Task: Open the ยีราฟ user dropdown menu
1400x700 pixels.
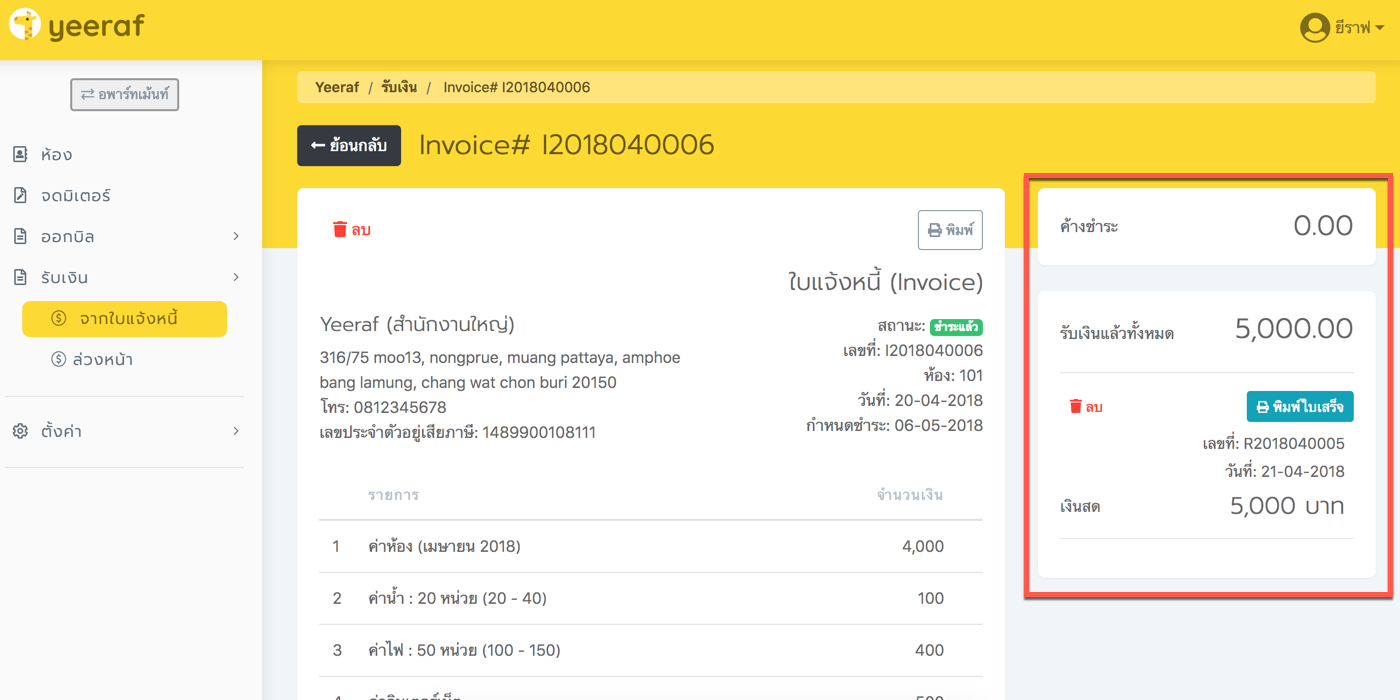Action: pos(1342,28)
